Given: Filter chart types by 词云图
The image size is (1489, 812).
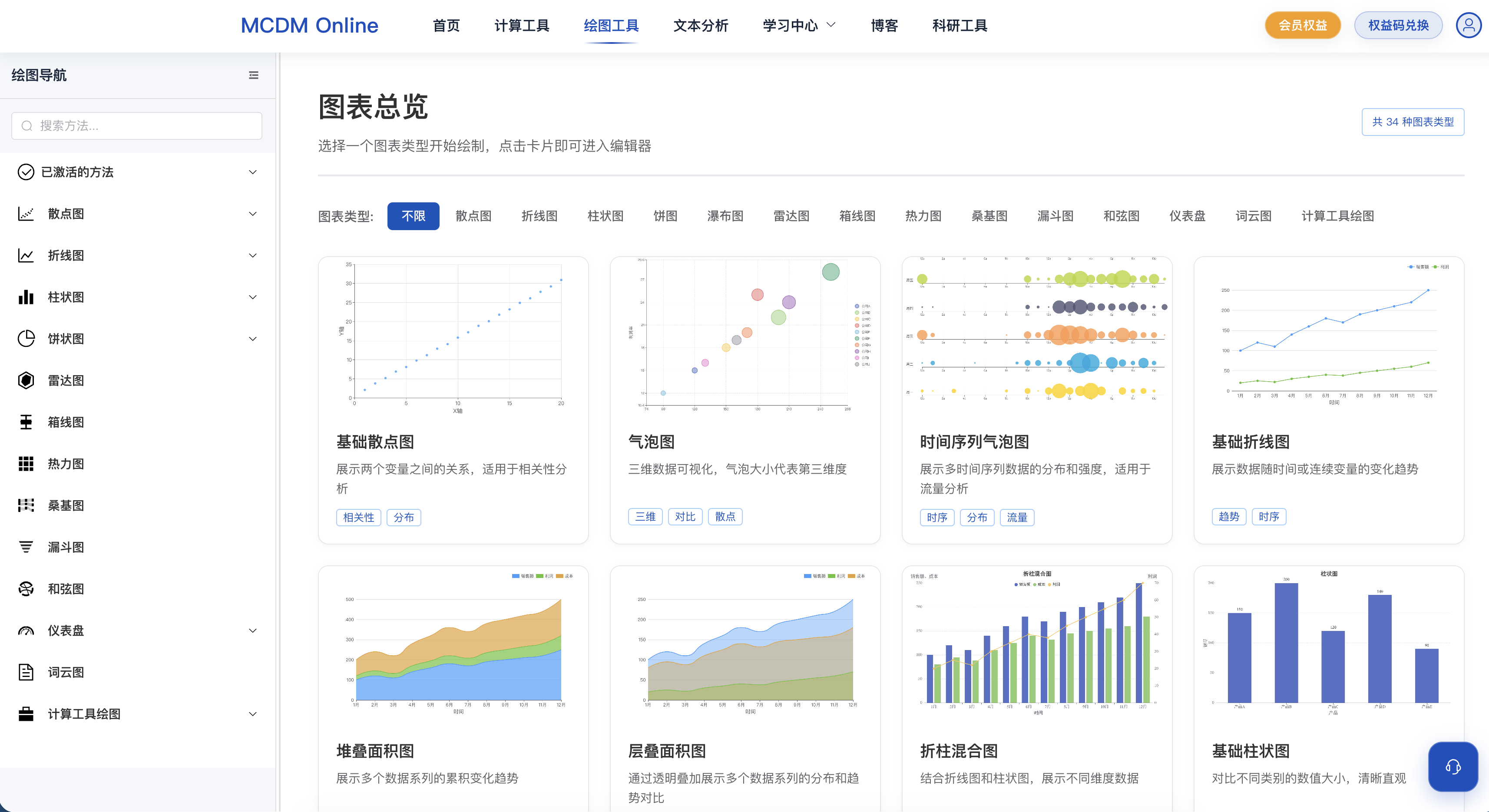Looking at the screenshot, I should [x=1253, y=216].
